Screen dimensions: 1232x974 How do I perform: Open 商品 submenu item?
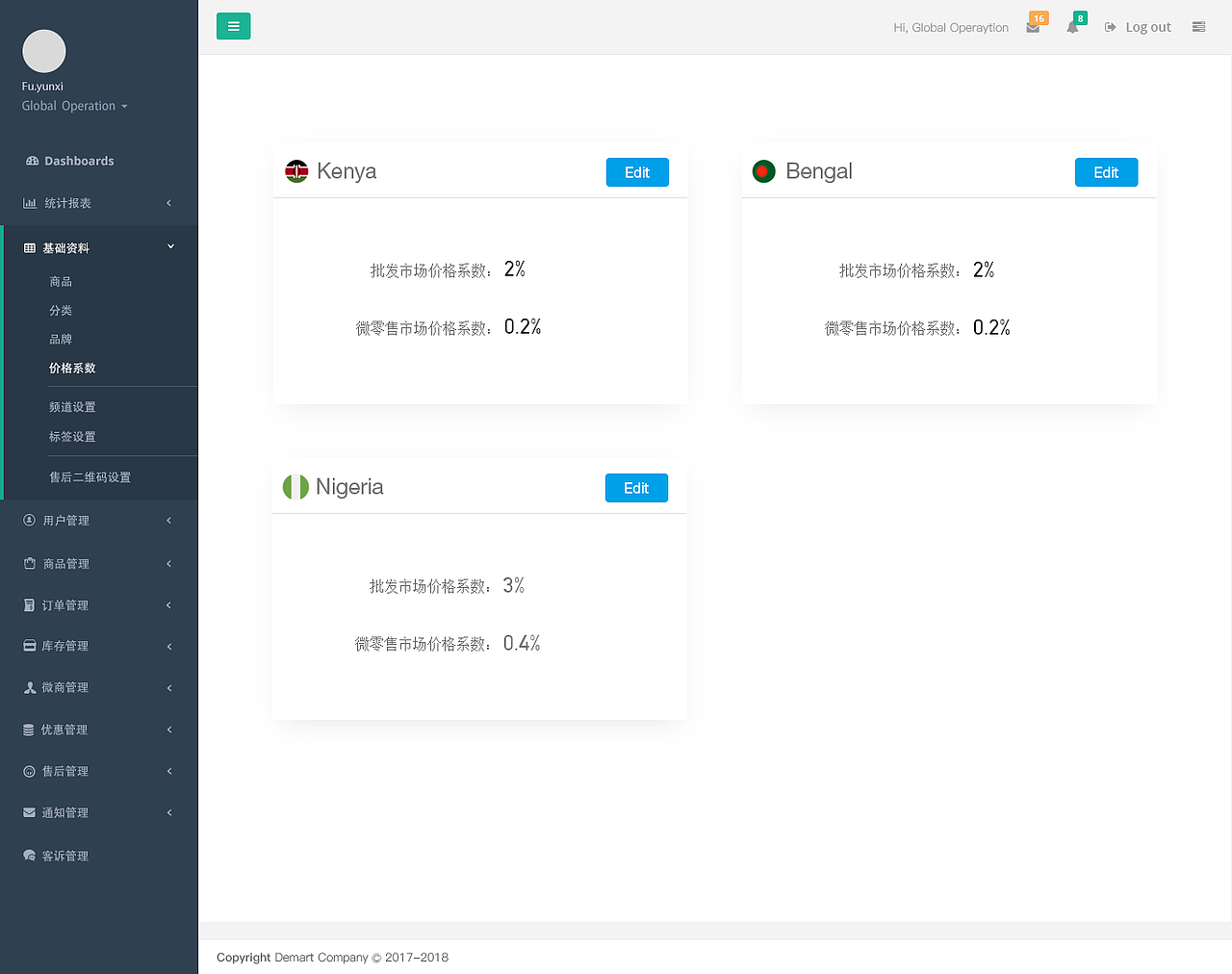pyautogui.click(x=61, y=282)
